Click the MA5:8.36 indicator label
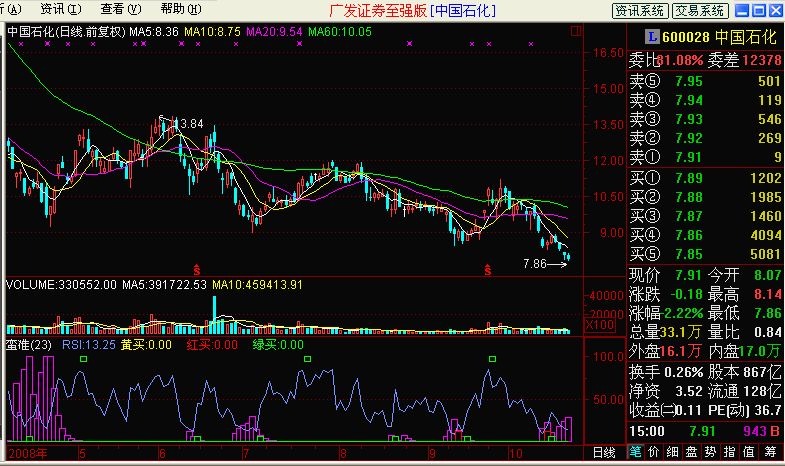The image size is (785, 466). click(x=154, y=32)
